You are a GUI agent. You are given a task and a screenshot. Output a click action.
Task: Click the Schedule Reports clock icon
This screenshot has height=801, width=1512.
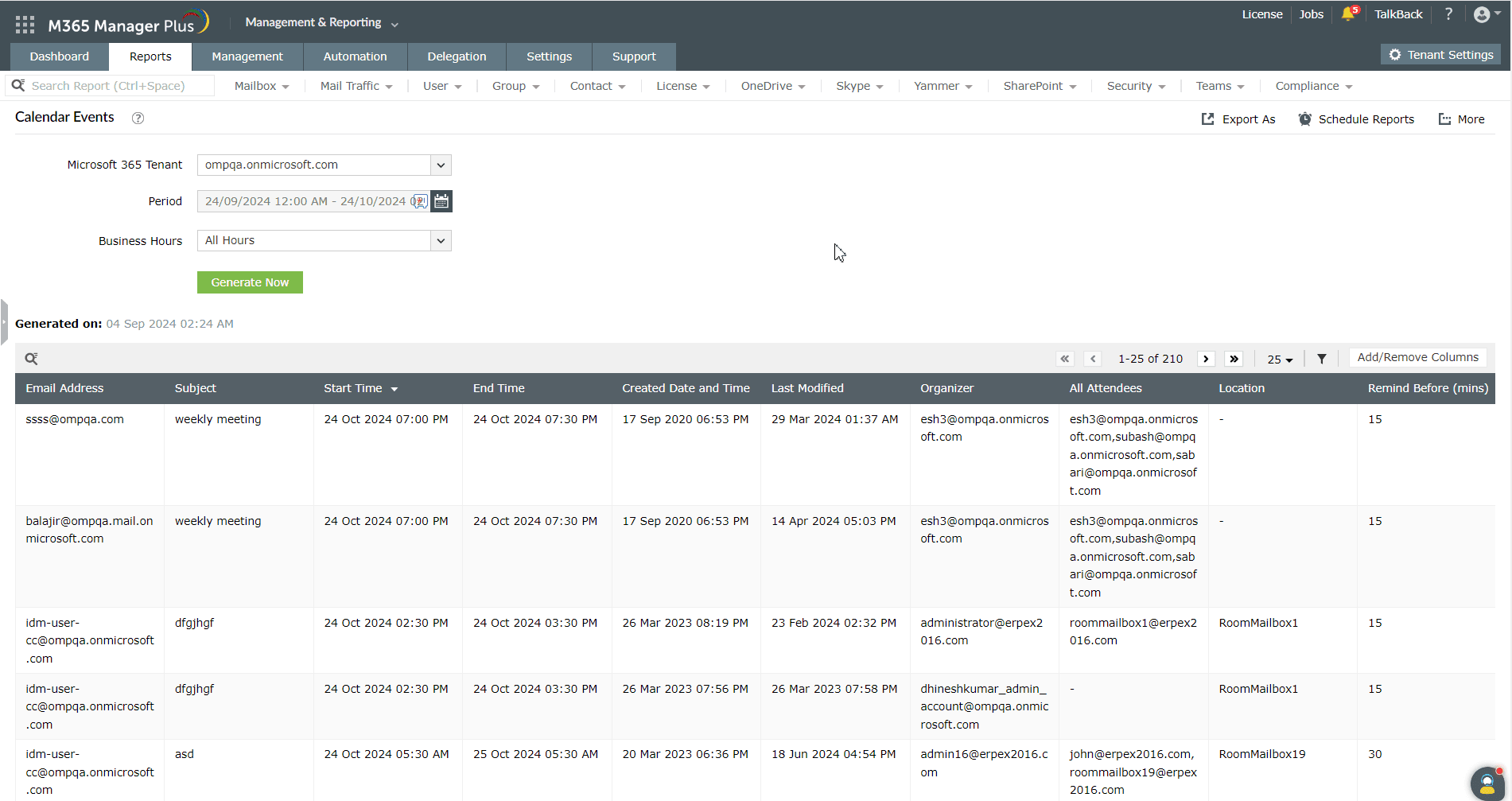[x=1304, y=119]
